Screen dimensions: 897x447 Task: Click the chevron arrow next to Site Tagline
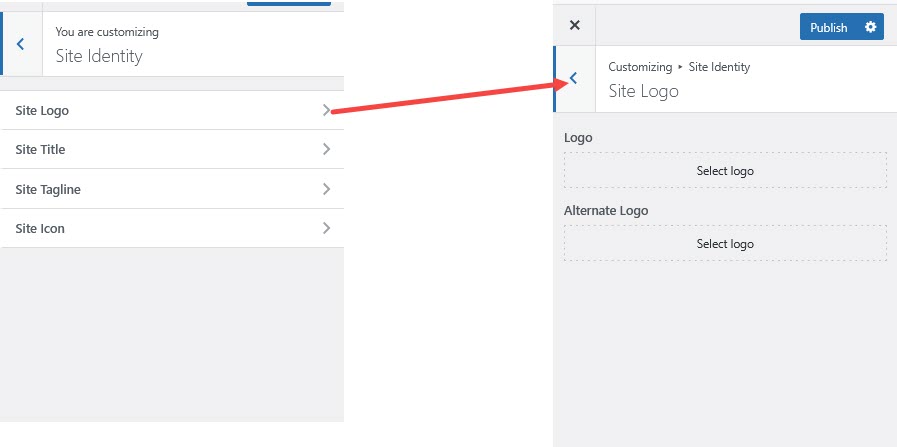[x=326, y=189]
